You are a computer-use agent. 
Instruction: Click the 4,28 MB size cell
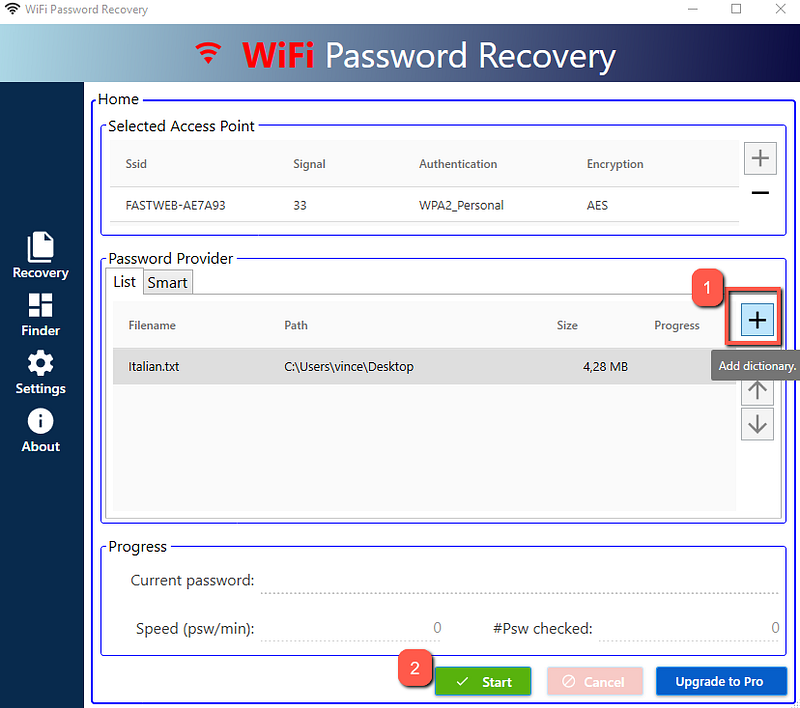pyautogui.click(x=605, y=366)
